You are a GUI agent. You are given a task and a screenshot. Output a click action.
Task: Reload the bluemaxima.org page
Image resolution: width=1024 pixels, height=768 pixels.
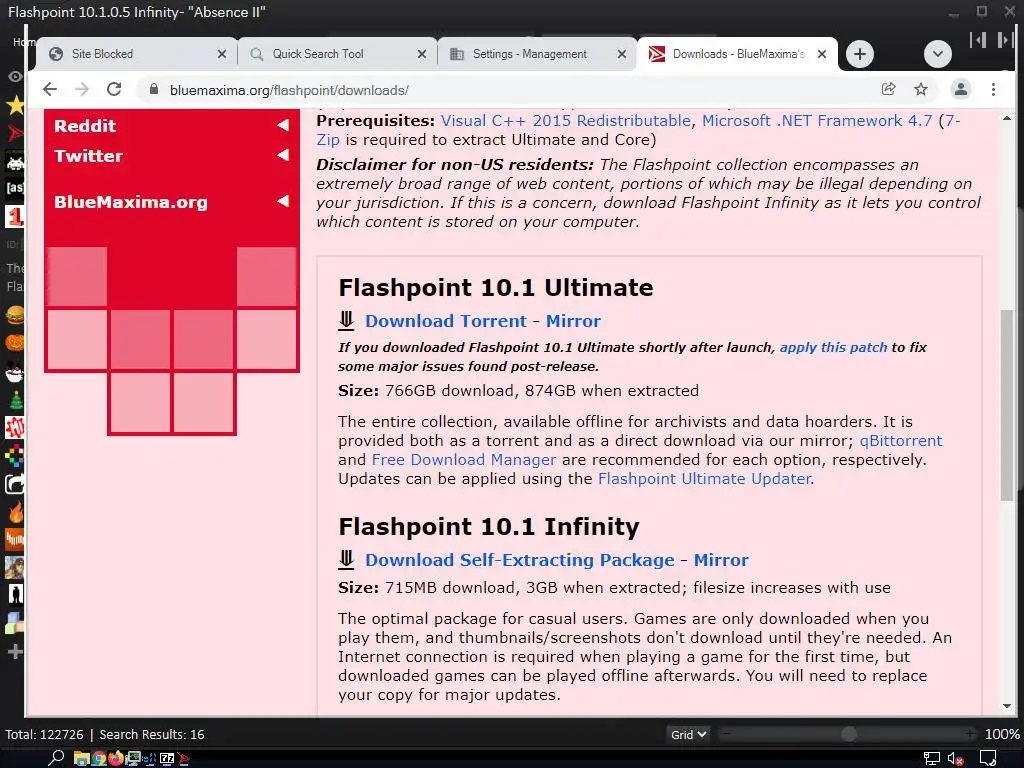pyautogui.click(x=114, y=89)
